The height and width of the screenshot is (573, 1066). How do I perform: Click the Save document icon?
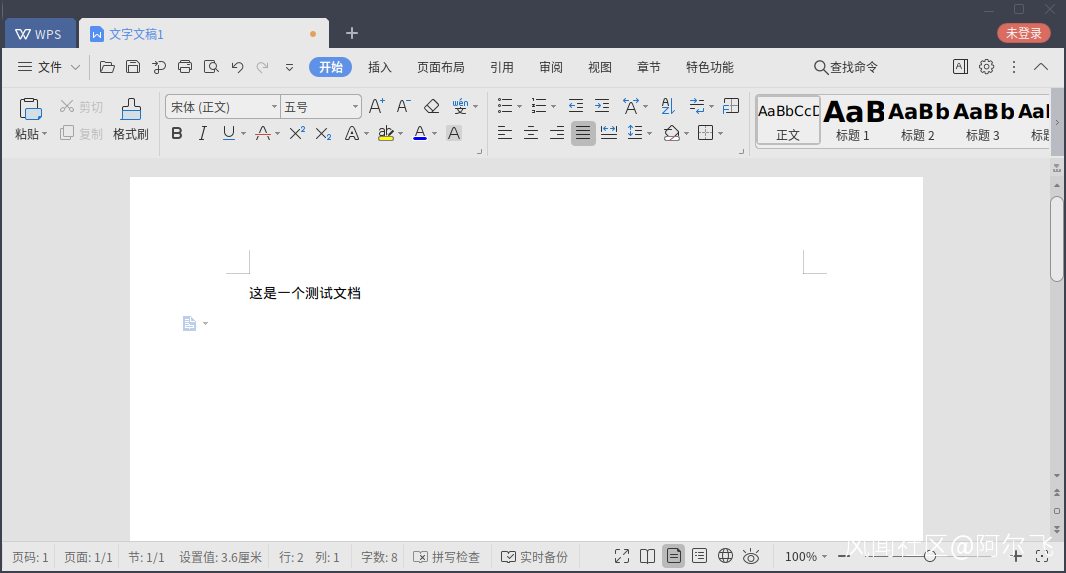133,67
